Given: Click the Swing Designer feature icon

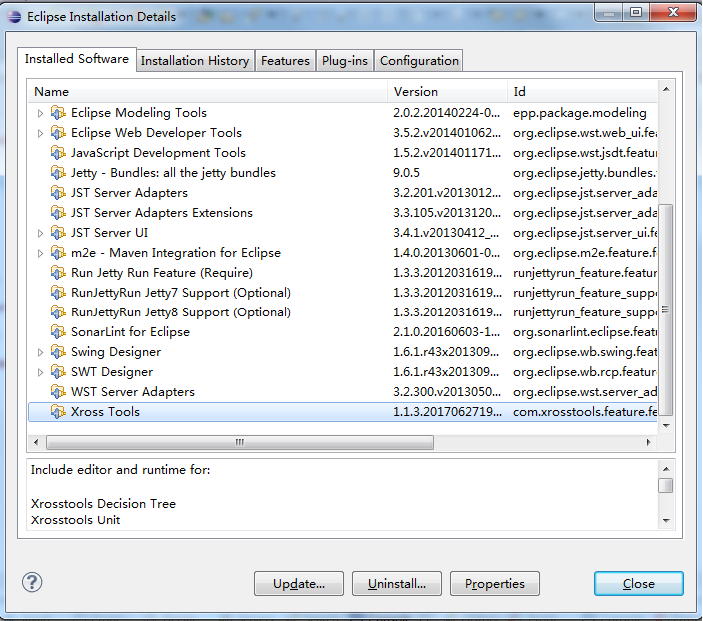Looking at the screenshot, I should click(58, 352).
